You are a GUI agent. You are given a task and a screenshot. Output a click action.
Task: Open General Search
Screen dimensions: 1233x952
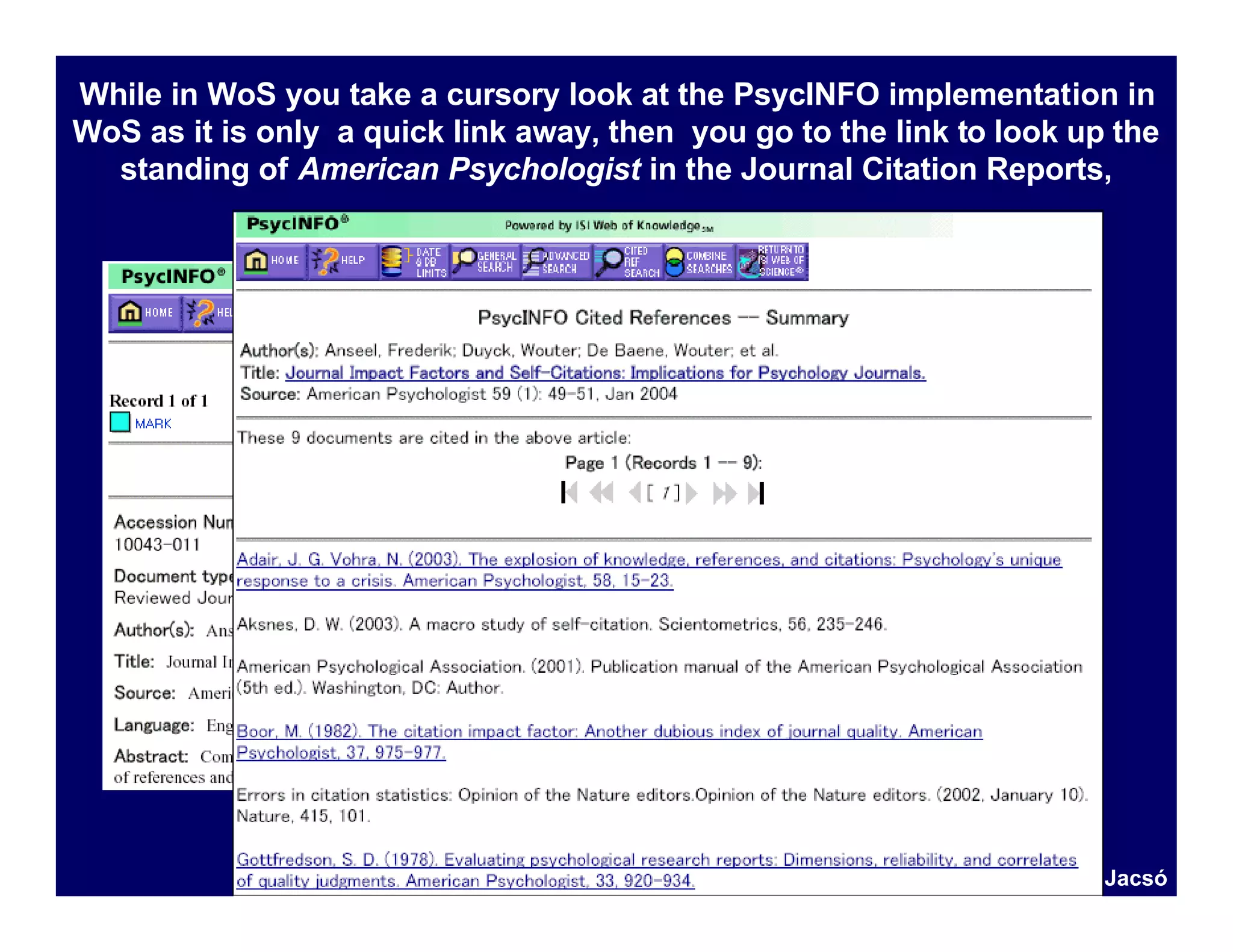tap(485, 262)
